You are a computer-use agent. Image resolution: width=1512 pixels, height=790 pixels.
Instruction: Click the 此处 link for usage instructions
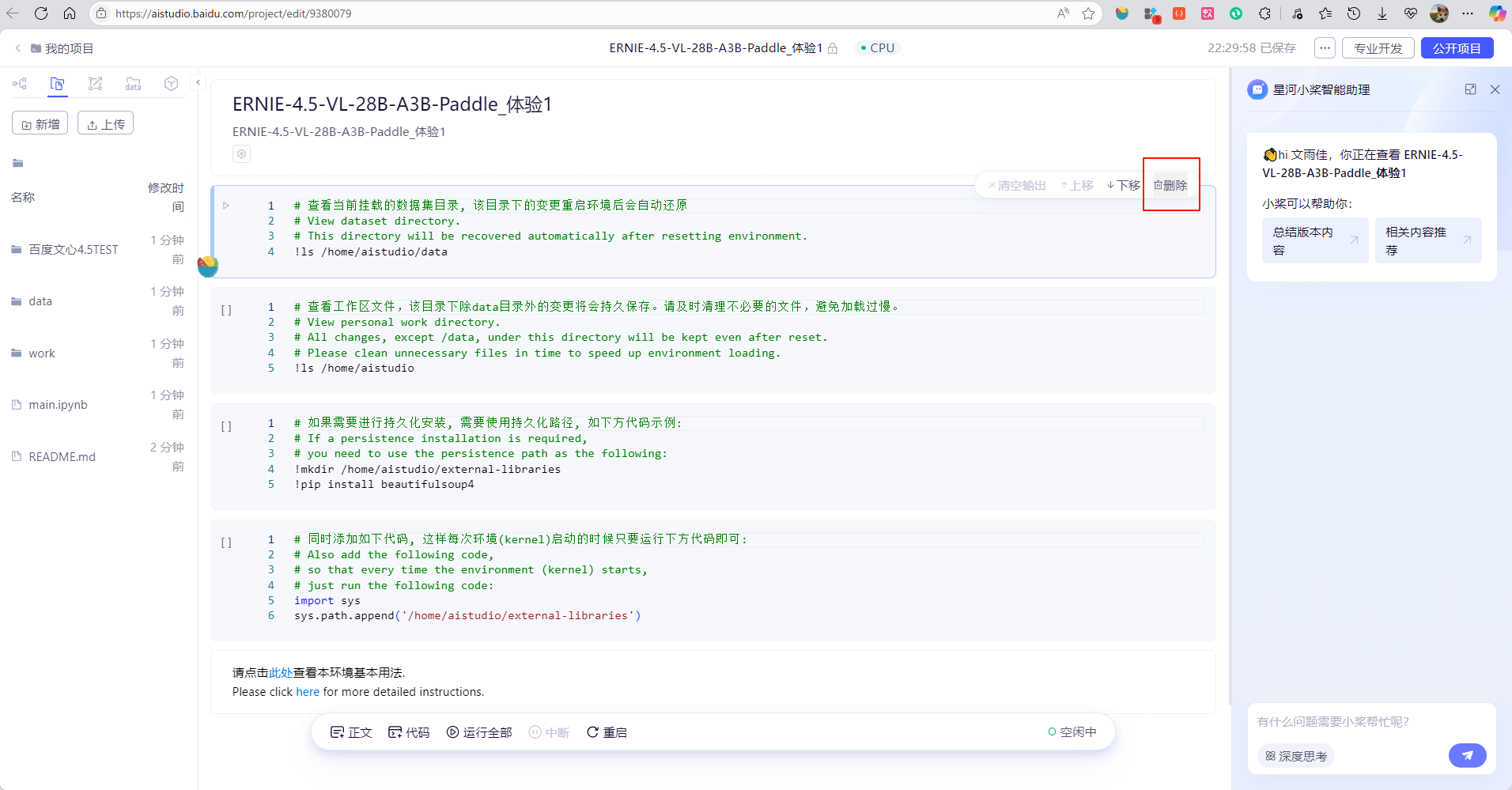point(281,673)
